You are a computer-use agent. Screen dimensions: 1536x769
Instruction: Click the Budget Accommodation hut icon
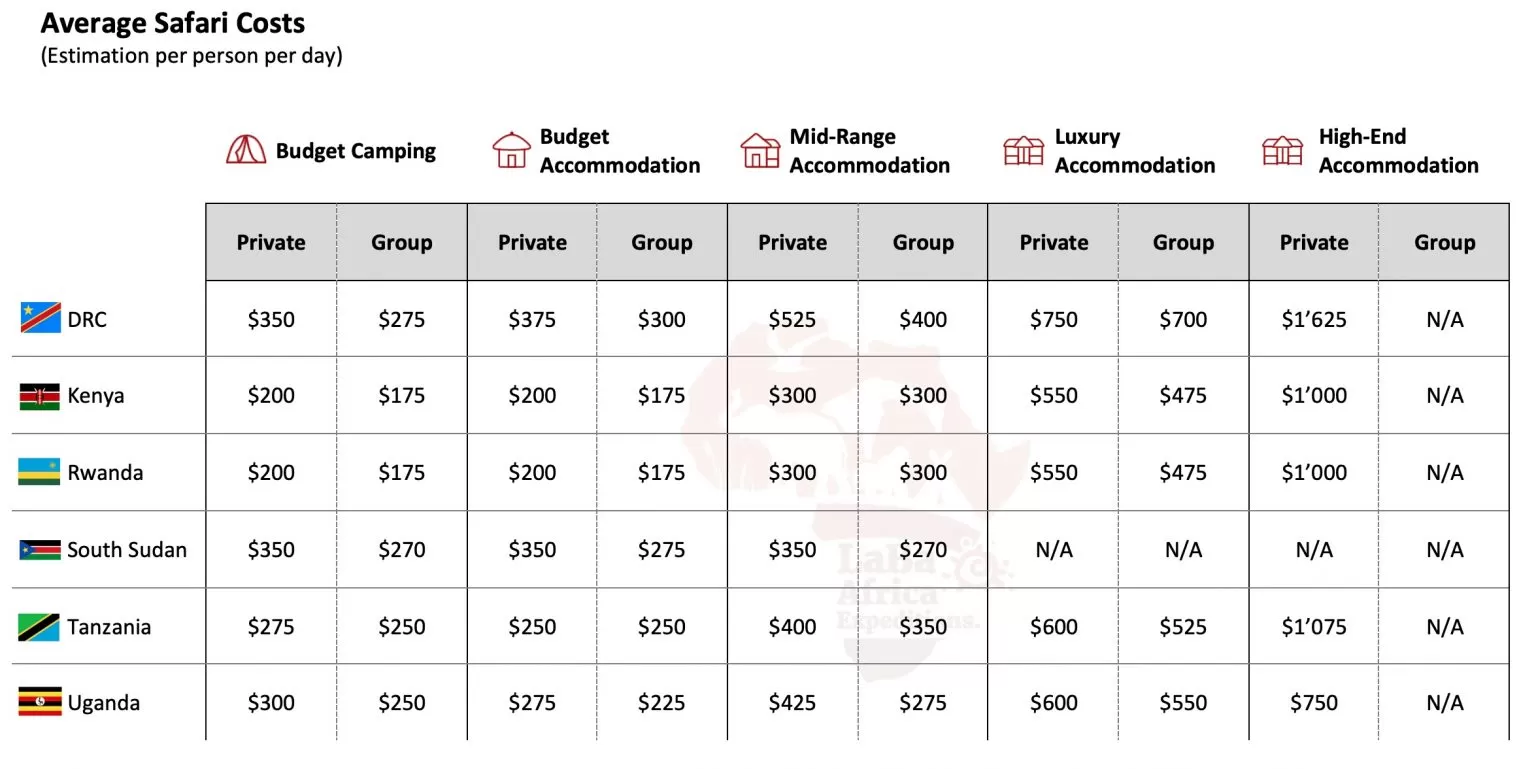pos(510,150)
